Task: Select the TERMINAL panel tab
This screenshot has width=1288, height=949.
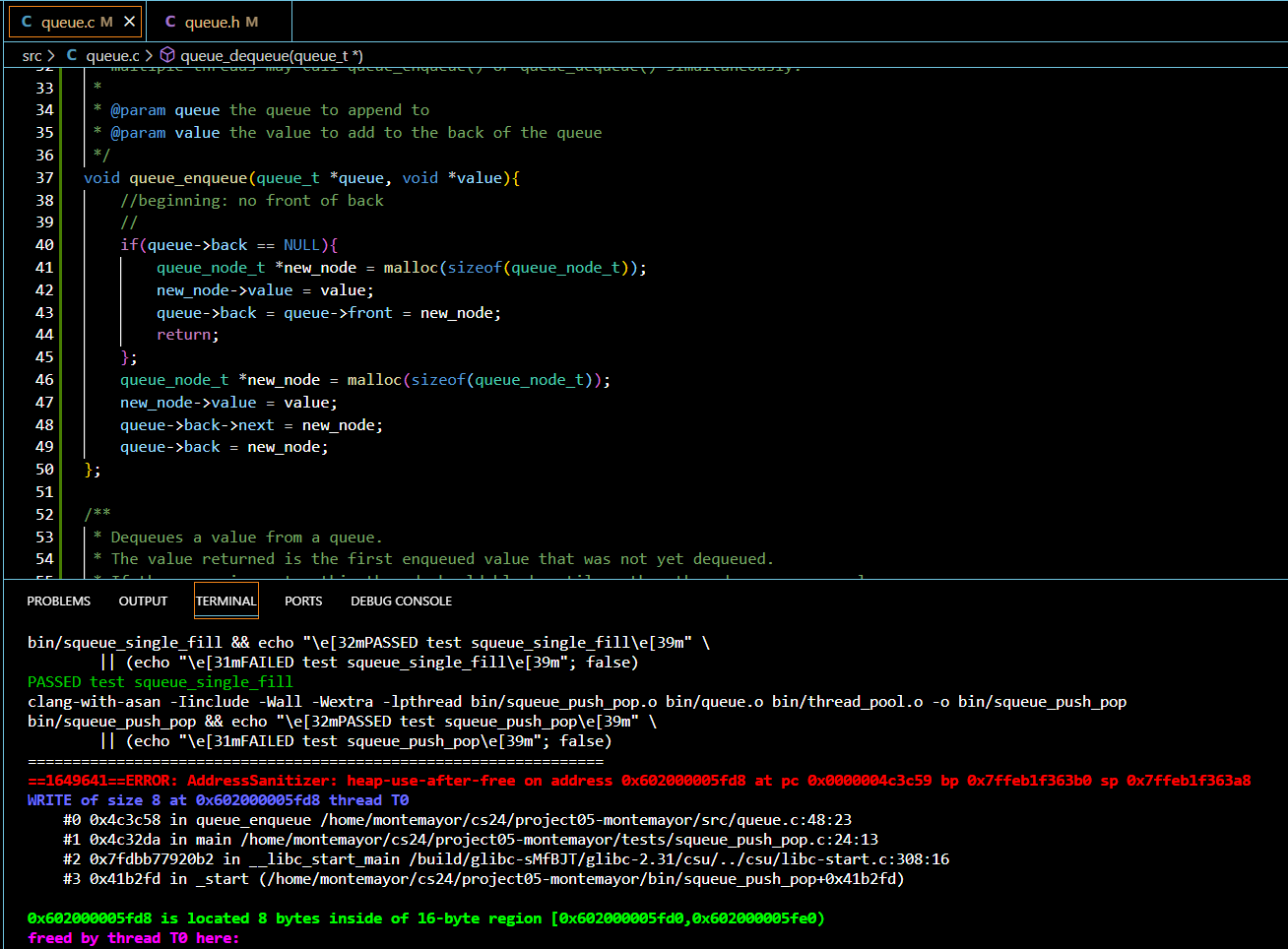Action: pos(225,601)
